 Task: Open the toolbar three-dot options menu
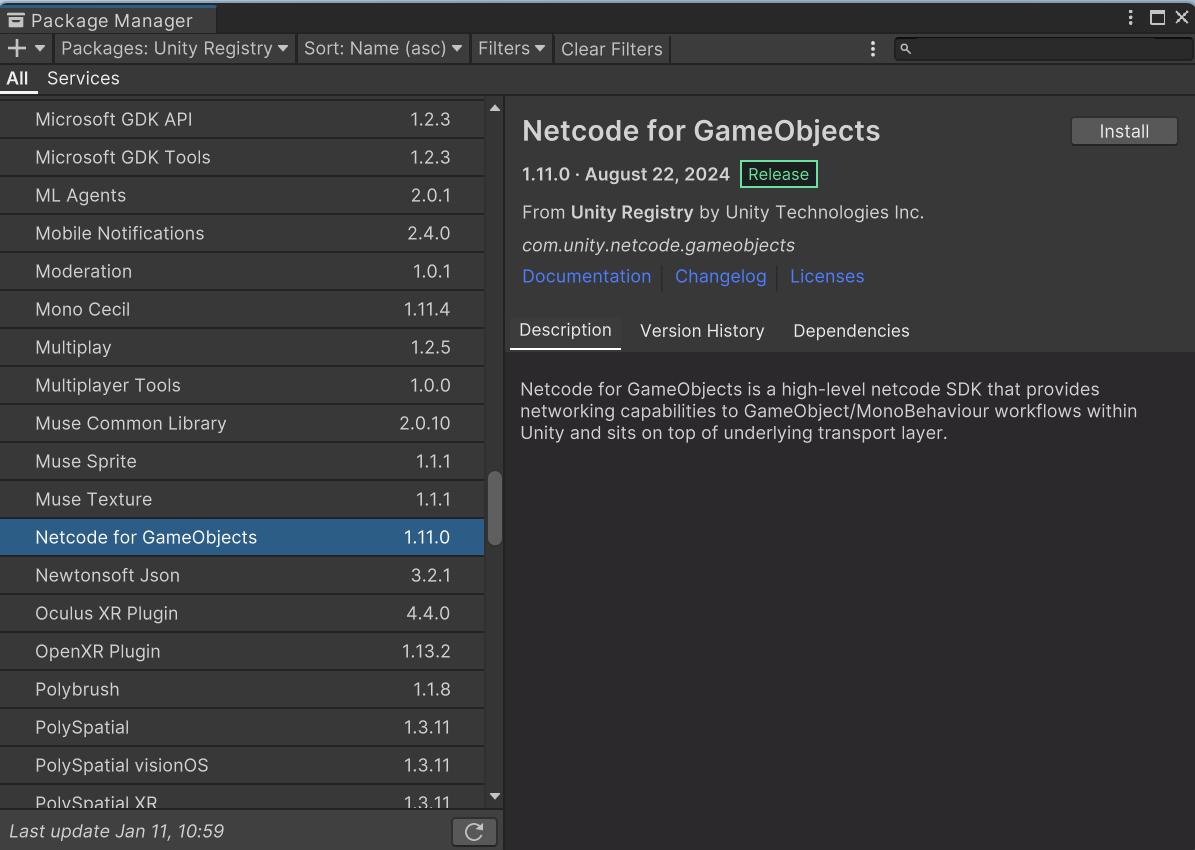pos(873,49)
